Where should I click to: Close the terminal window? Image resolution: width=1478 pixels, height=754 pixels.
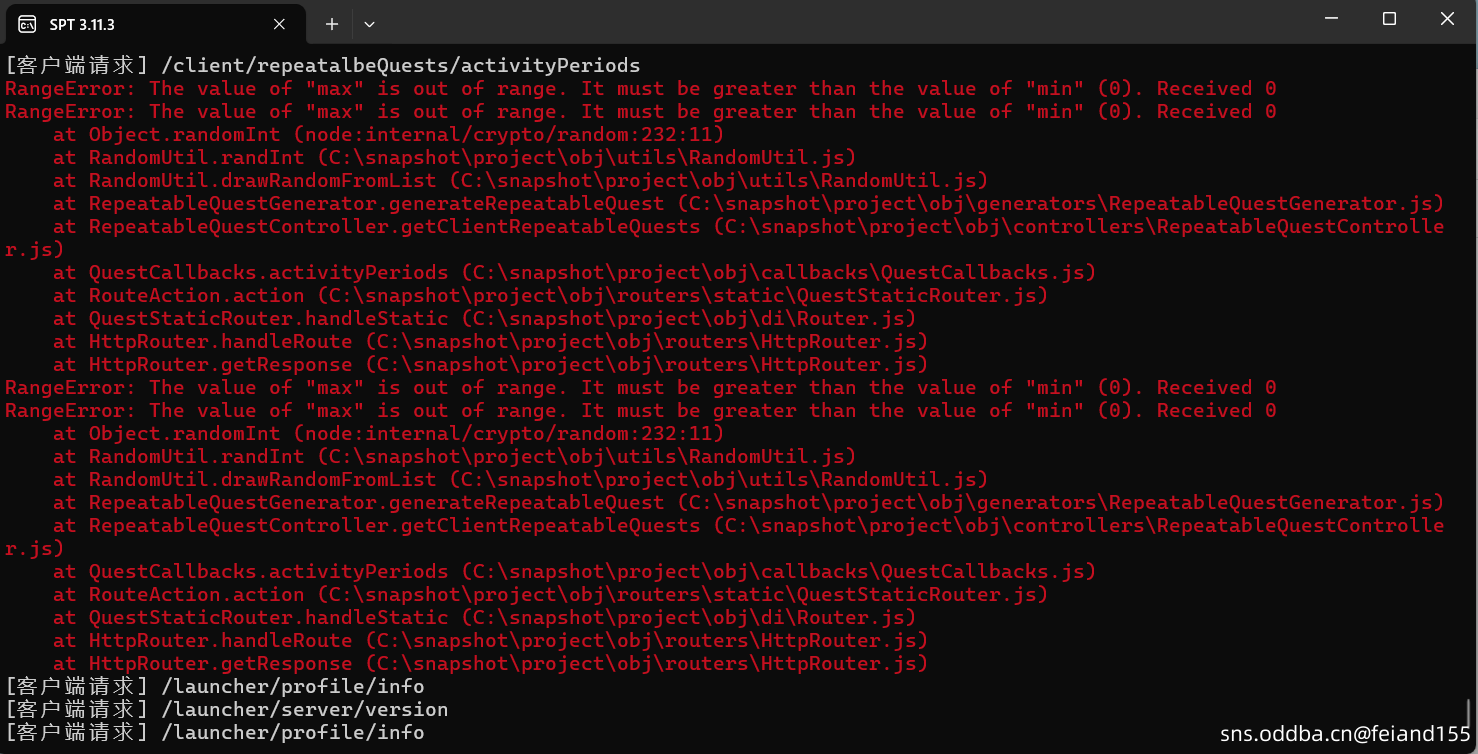[1447, 19]
